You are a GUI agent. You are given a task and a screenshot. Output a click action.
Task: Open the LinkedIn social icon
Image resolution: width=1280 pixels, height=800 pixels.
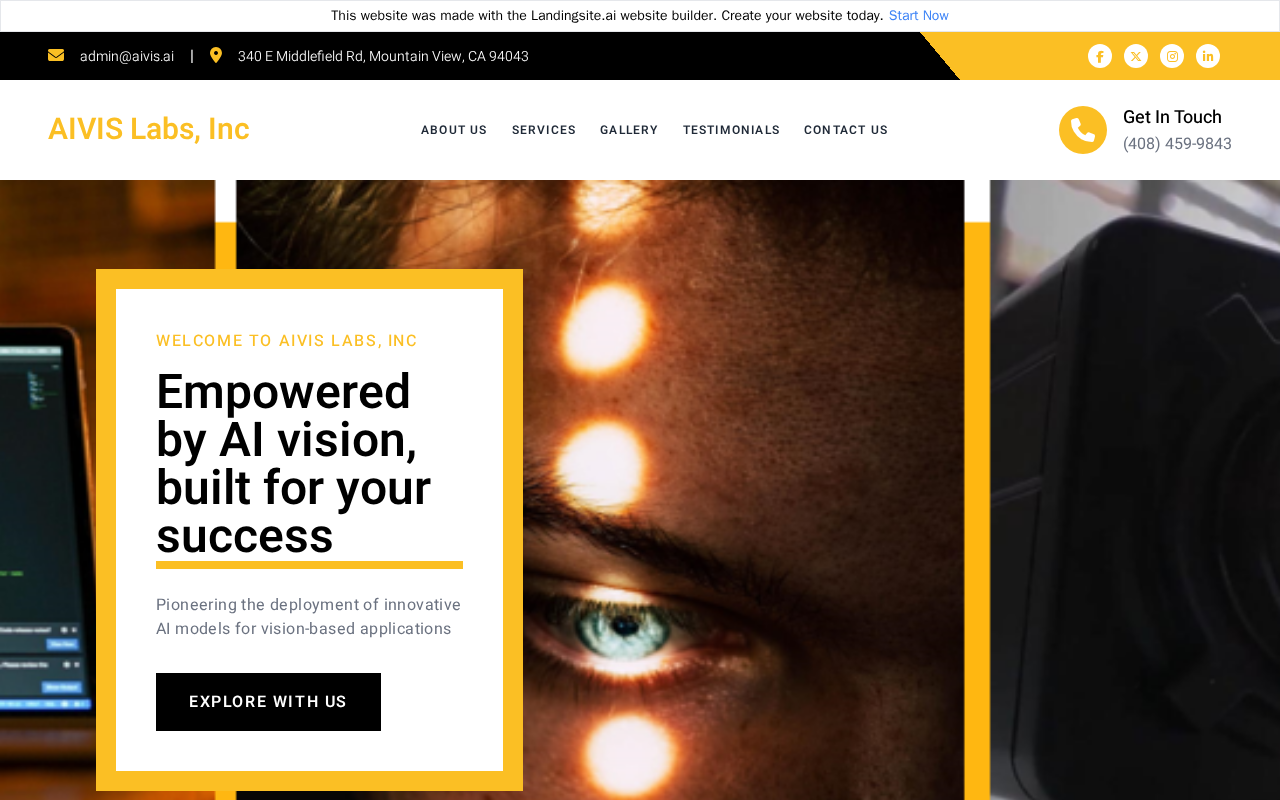[1208, 56]
